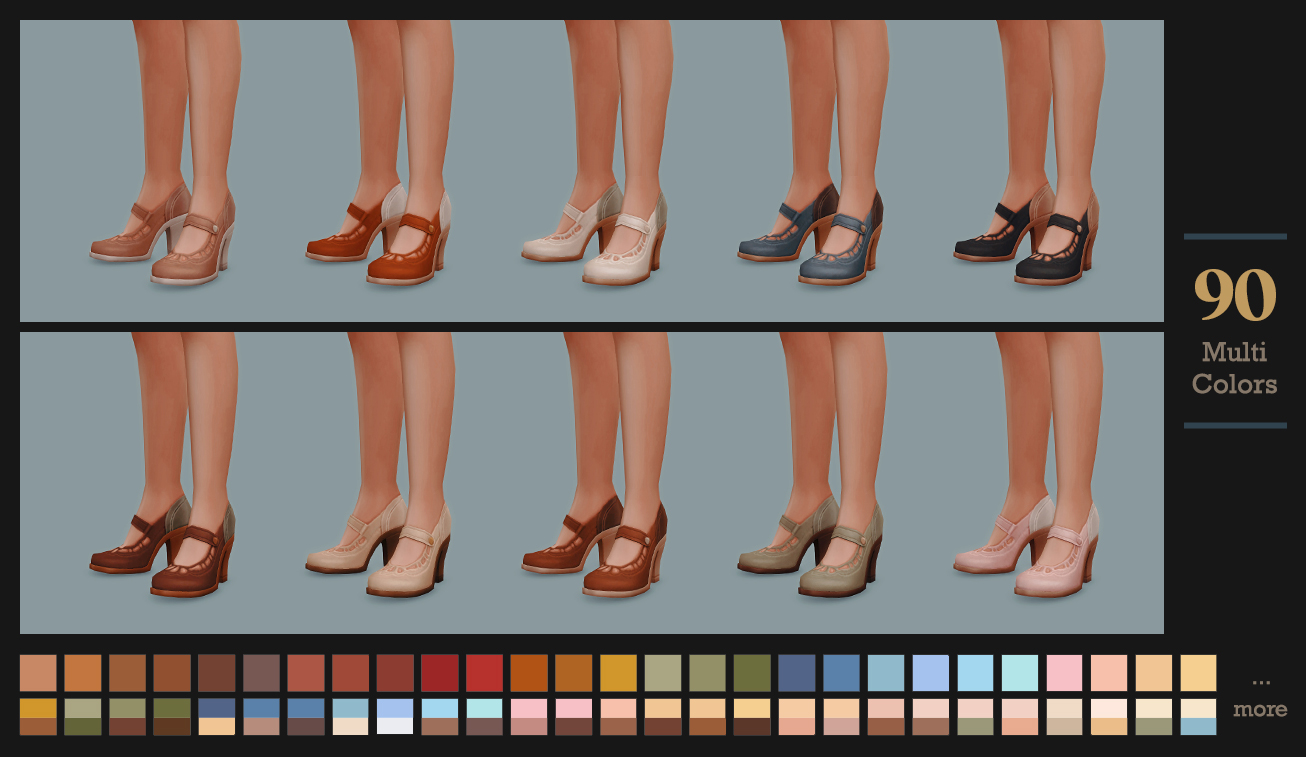Pick the pink swatch near the top right
This screenshot has height=757, width=1306.
[1066, 671]
